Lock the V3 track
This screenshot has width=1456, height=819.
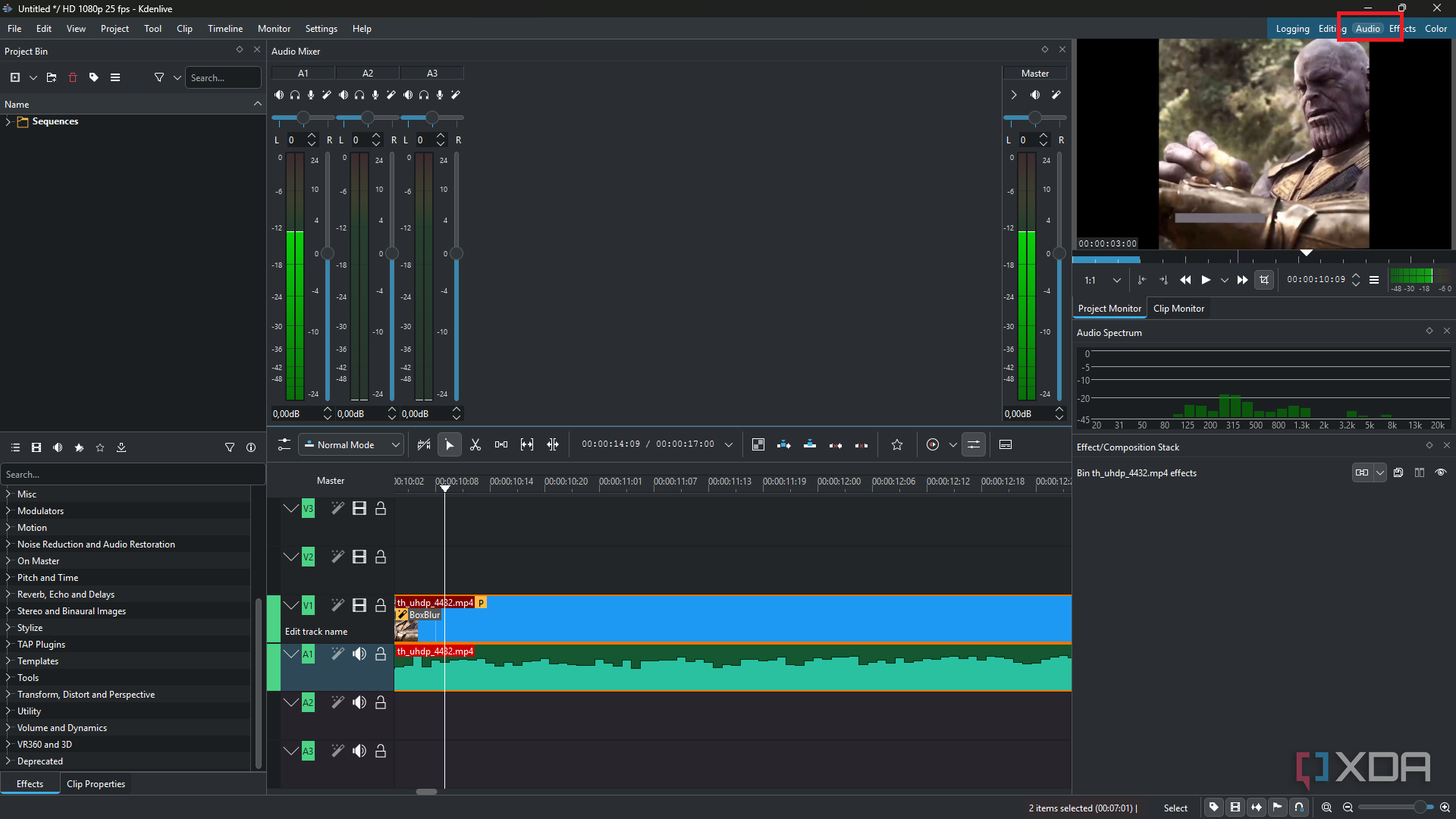381,508
